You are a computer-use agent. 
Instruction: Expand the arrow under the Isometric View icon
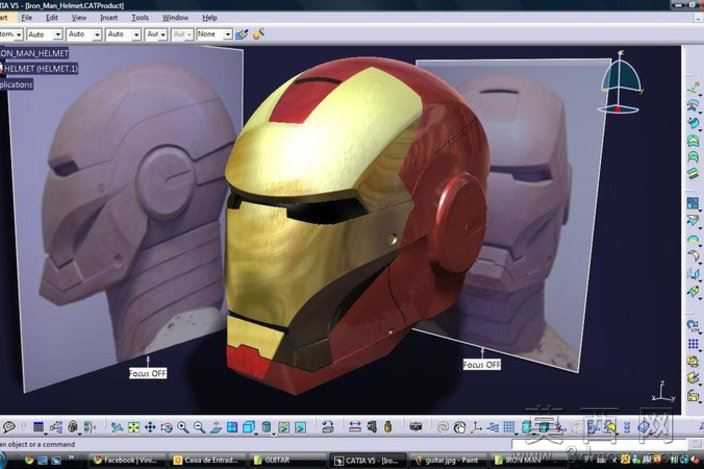pyautogui.click(x=254, y=434)
